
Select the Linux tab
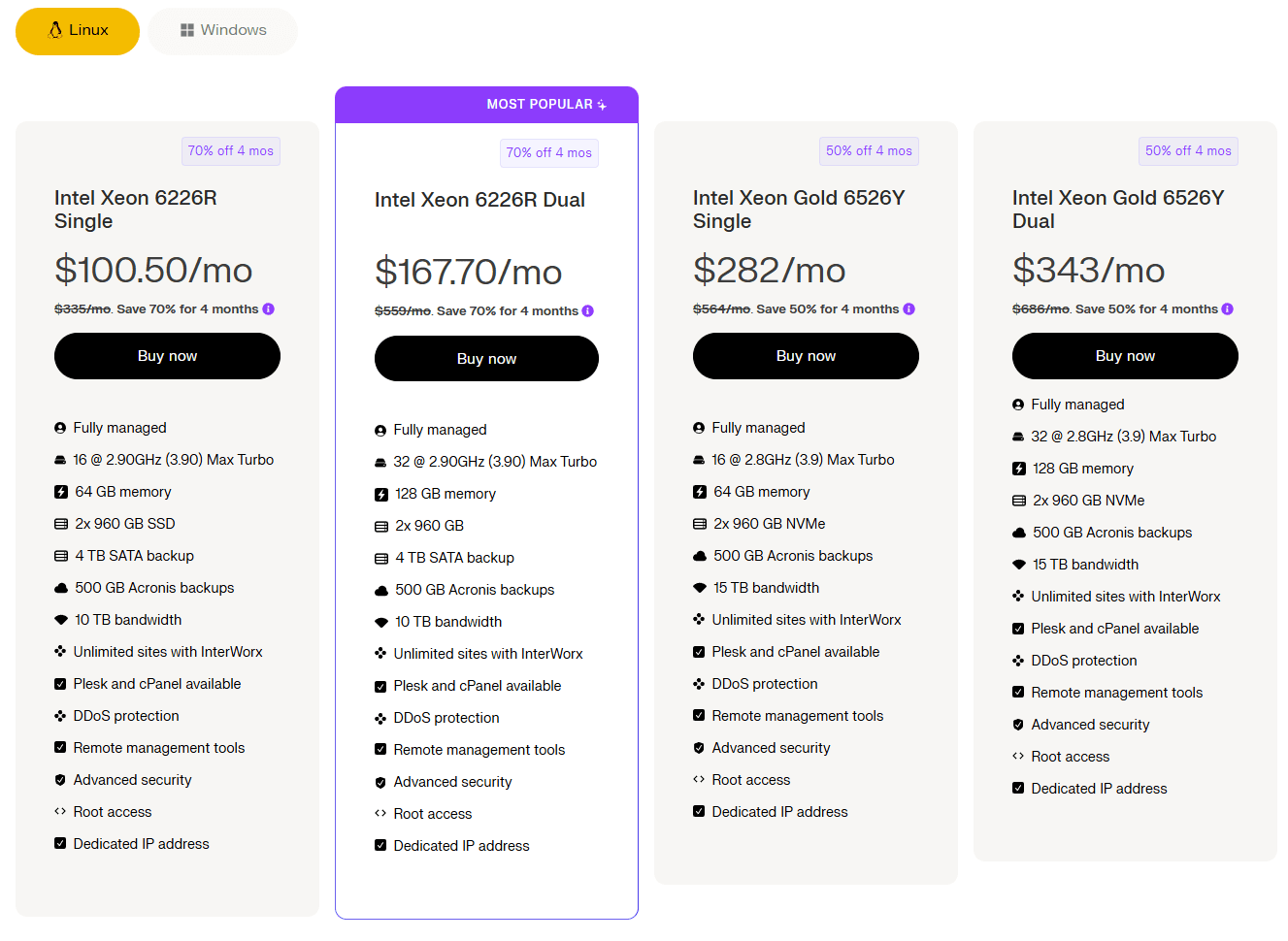click(78, 31)
